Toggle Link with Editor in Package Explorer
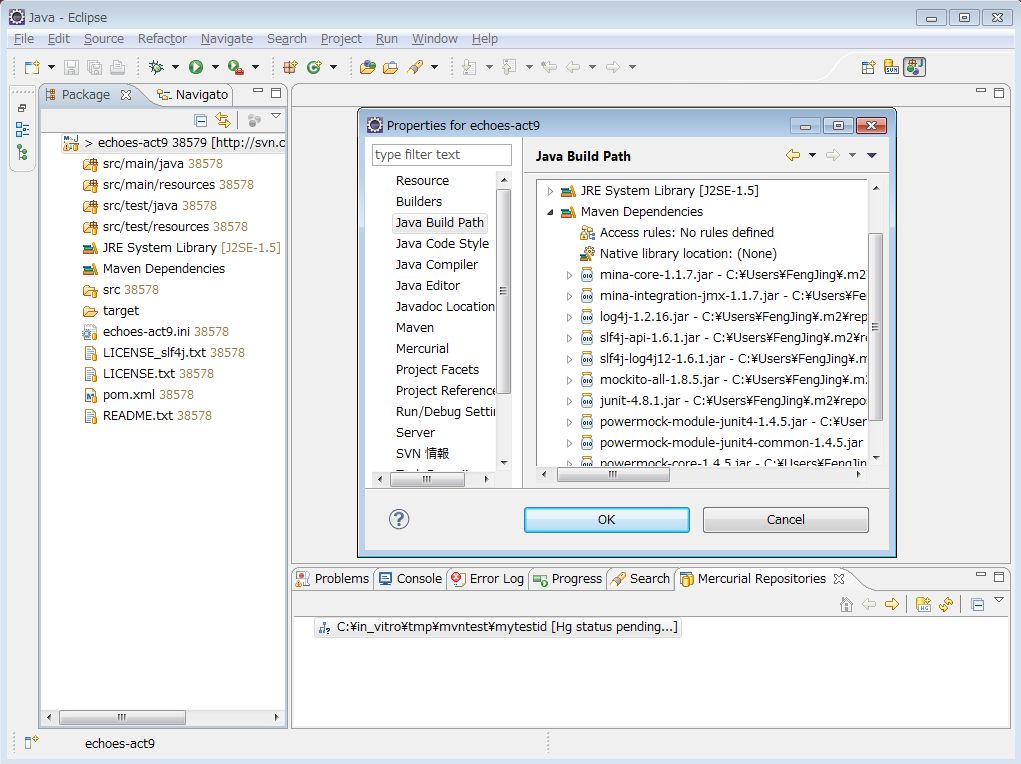Viewport: 1021px width, 764px height. [223, 120]
